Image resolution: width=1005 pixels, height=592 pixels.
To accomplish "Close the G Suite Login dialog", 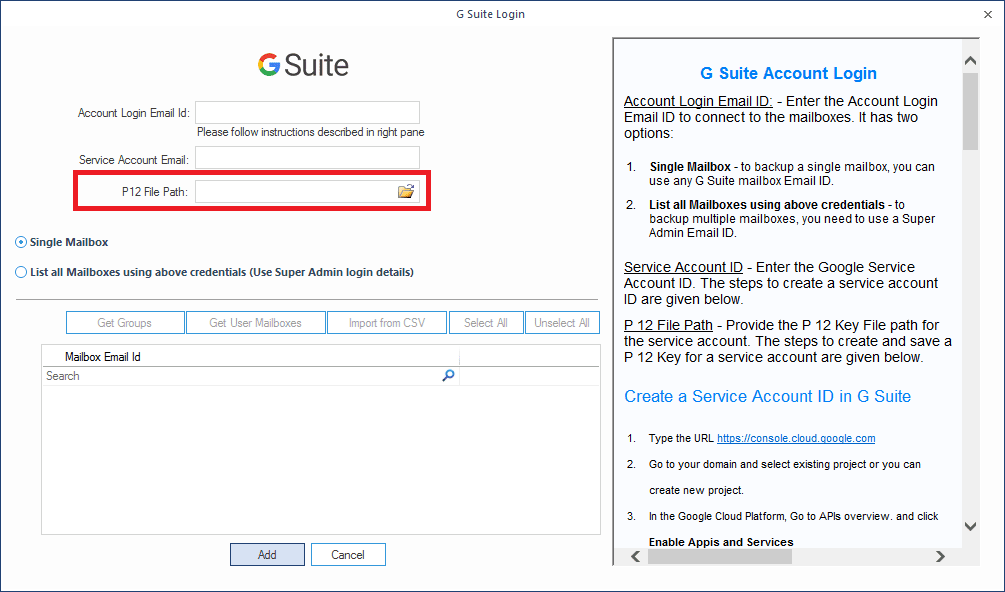I will pos(988,14).
